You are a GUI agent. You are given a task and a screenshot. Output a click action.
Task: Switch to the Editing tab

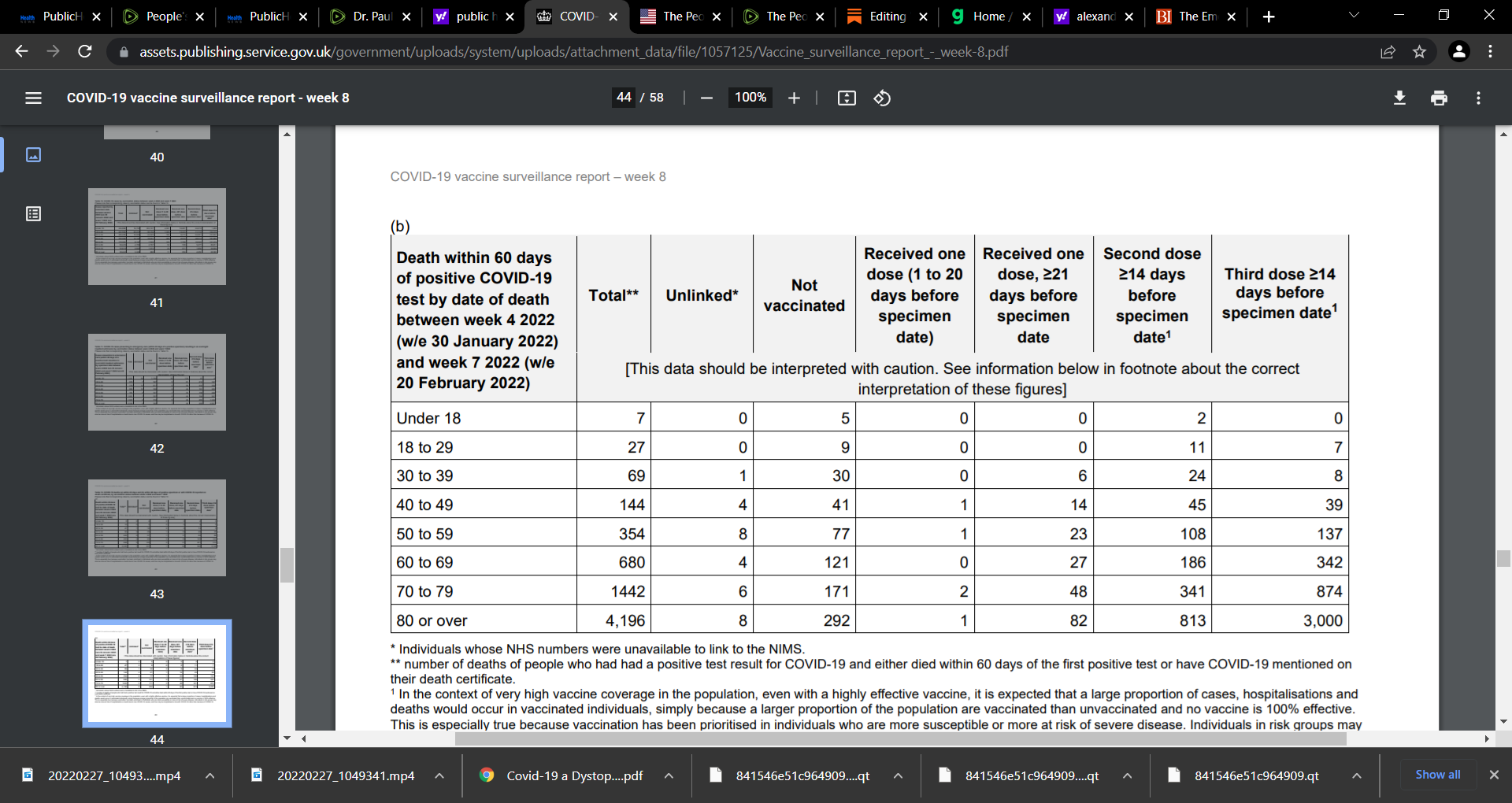887,17
